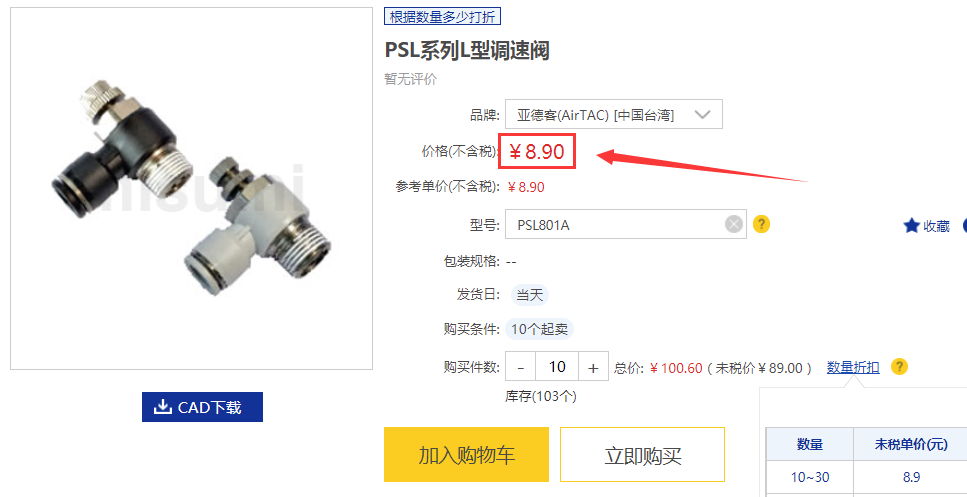The width and height of the screenshot is (967, 497).
Task: Click the question mark next to 数量折扣
Action: point(900,368)
